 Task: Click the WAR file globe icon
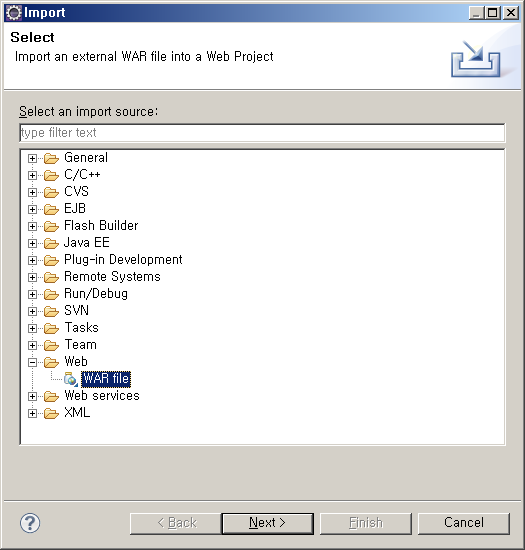click(71, 379)
